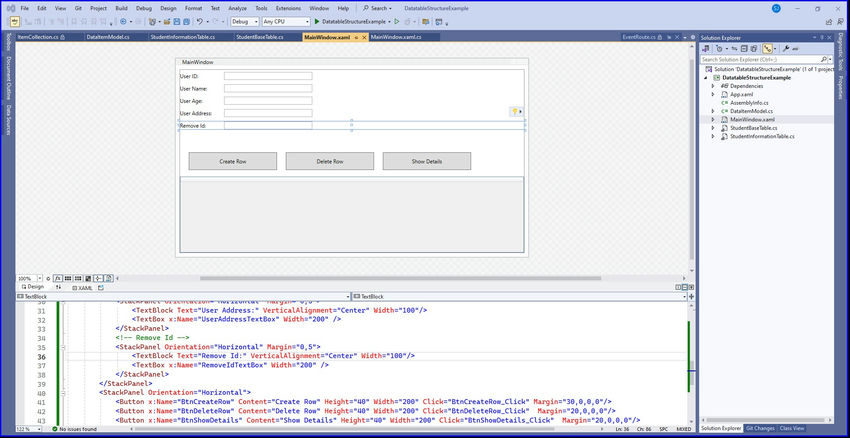This screenshot has height=438, width=850.
Task: Open the Debug configuration dropdown
Action: 244,21
